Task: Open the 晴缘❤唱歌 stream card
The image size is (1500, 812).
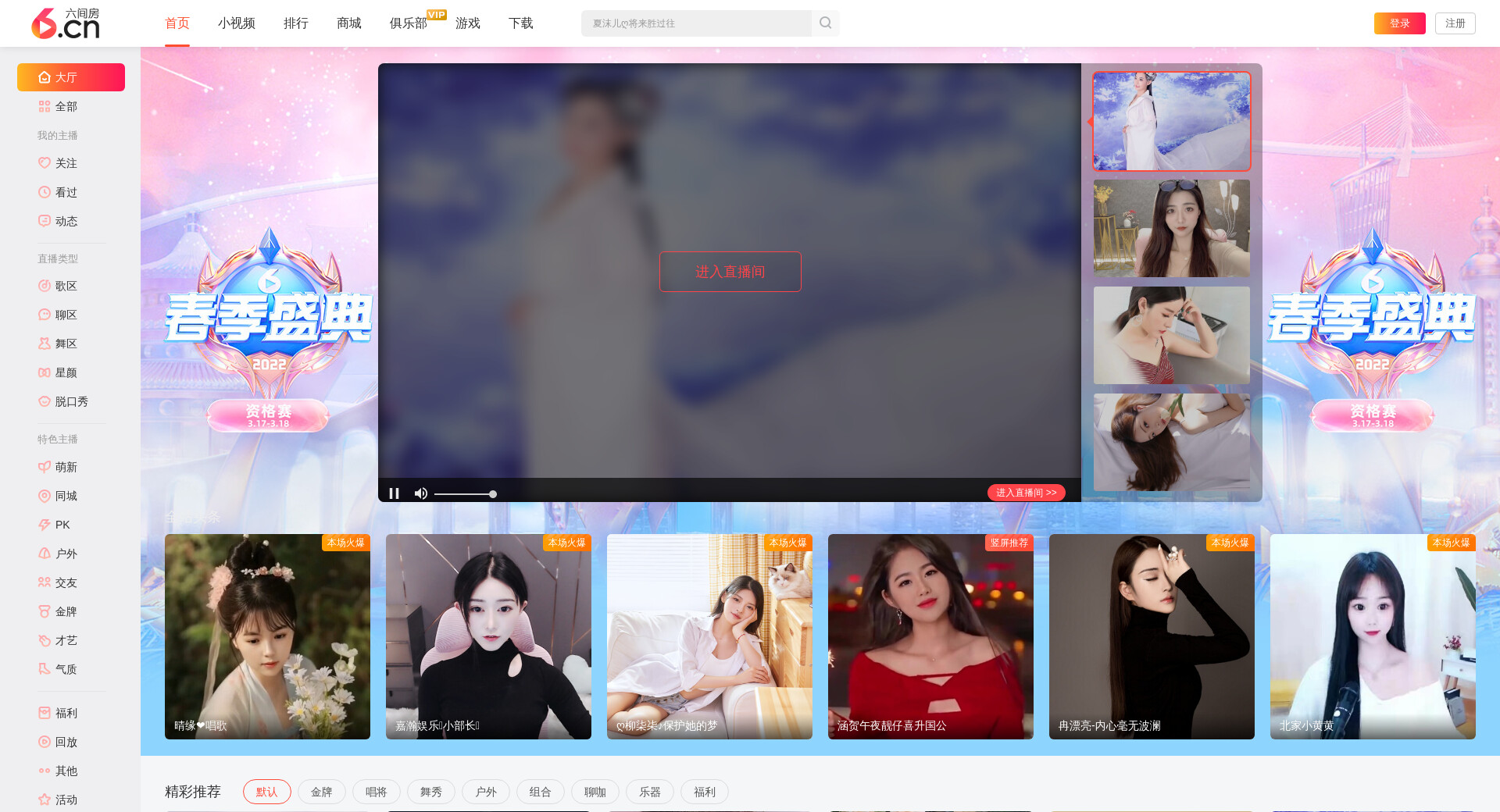Action: (x=267, y=636)
